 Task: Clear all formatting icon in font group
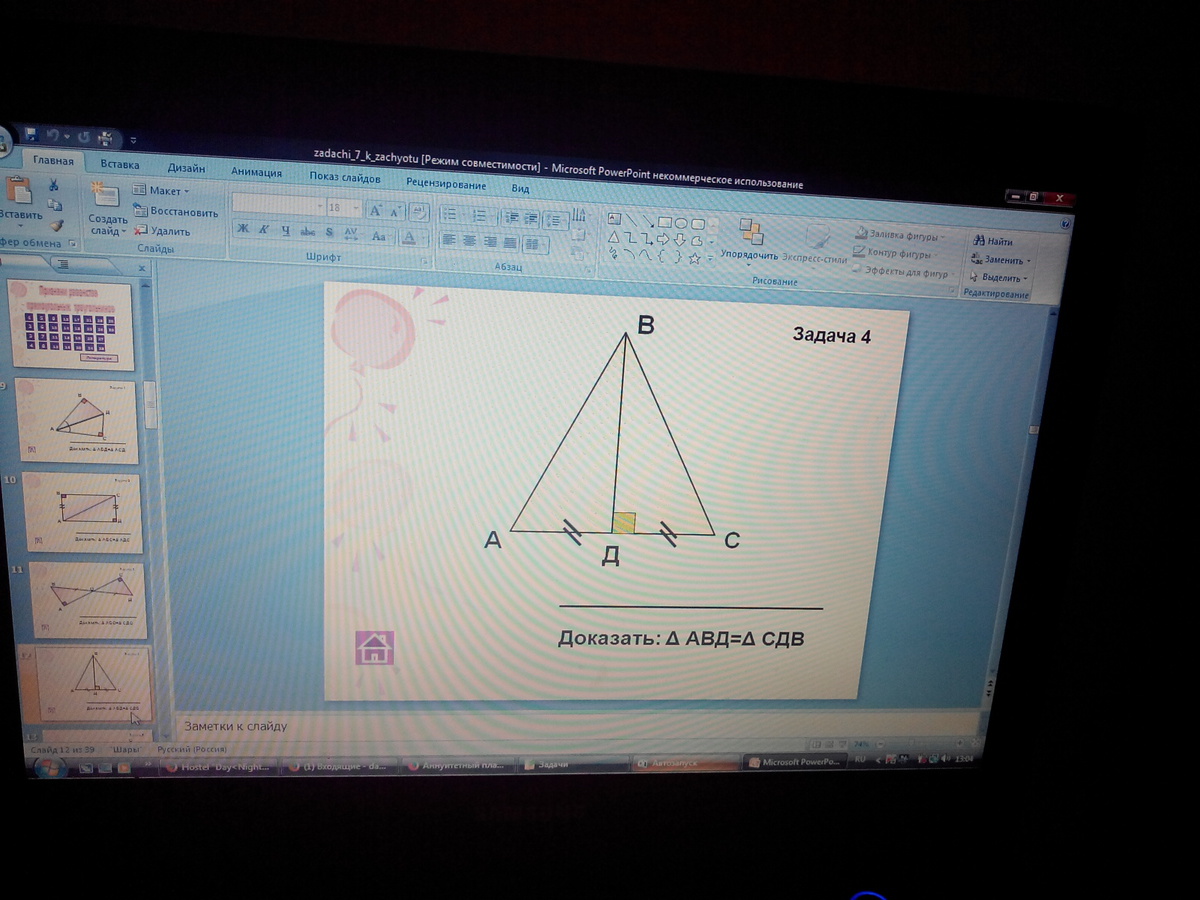click(x=420, y=212)
